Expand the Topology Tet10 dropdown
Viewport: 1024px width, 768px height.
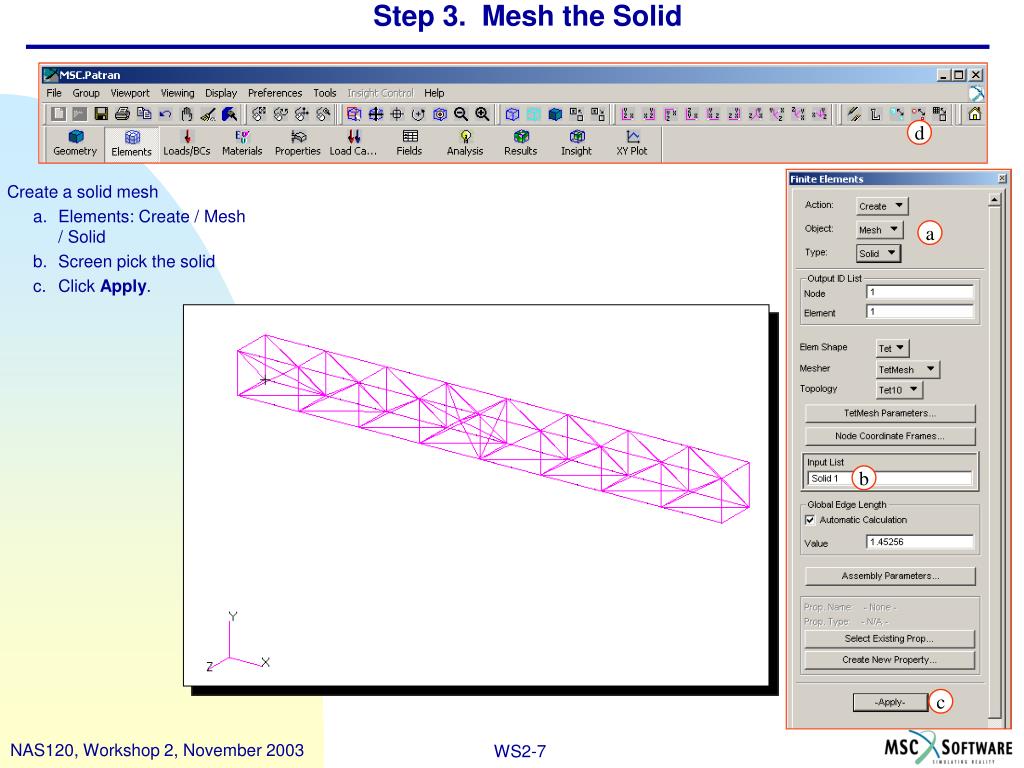(899, 390)
